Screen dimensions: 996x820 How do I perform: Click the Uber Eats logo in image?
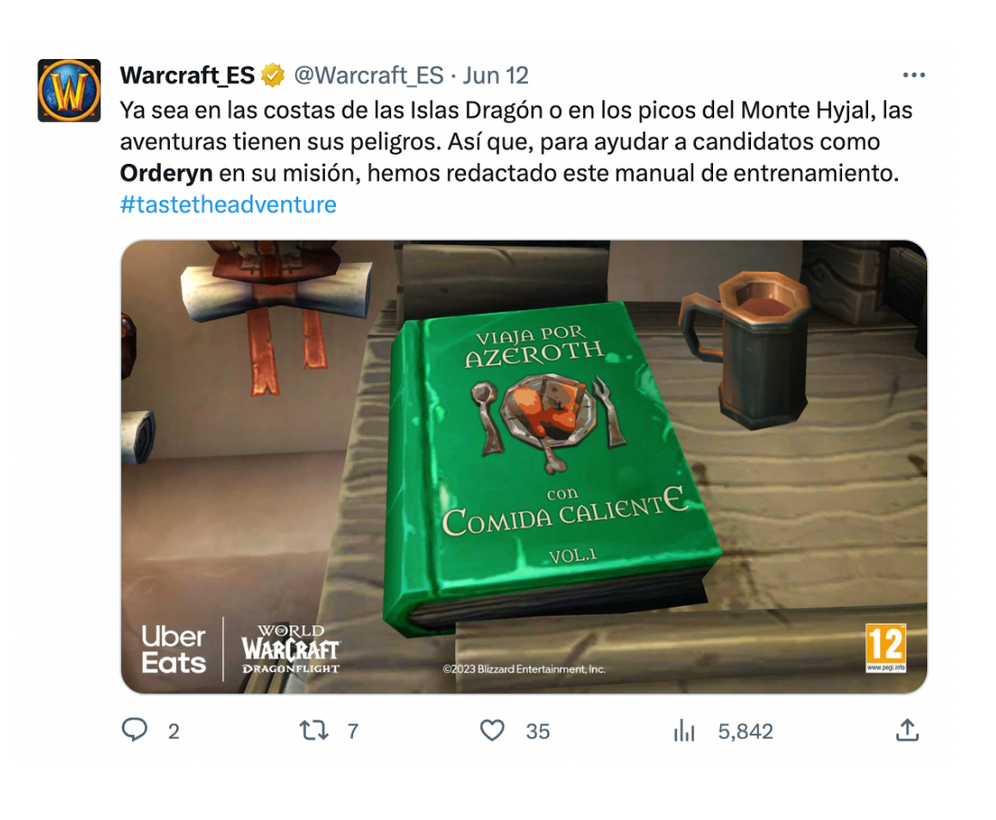coord(173,649)
